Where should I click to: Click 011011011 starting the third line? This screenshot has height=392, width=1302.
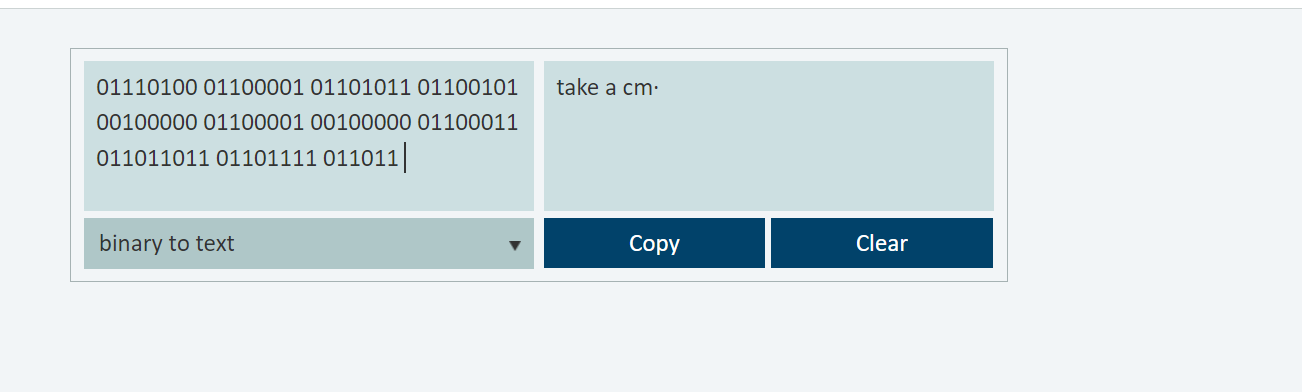pyautogui.click(x=153, y=158)
